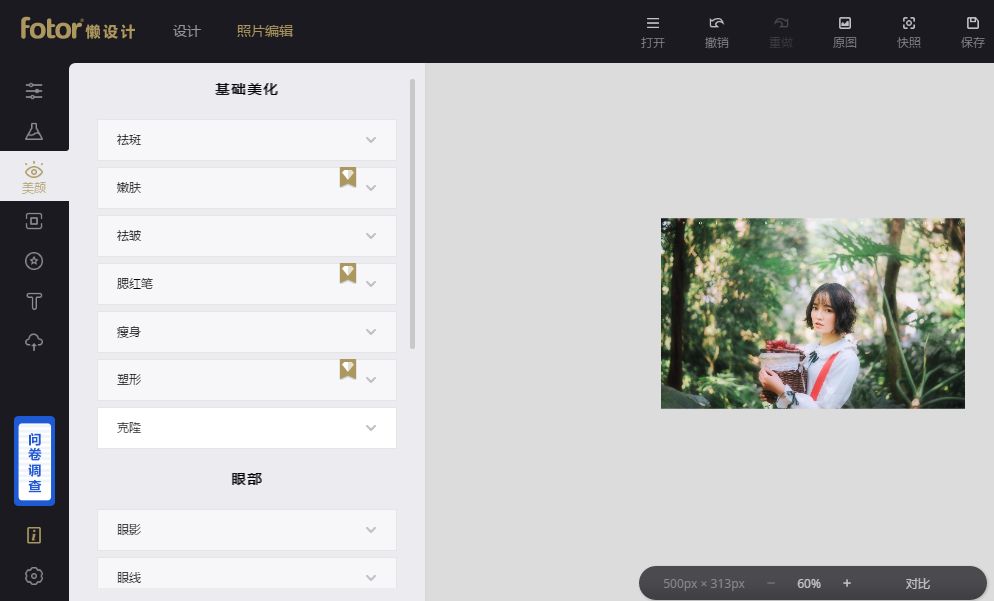The height and width of the screenshot is (601, 994).
Task: Expand the 祛斑 blemish removal section
Action: pyautogui.click(x=246, y=140)
